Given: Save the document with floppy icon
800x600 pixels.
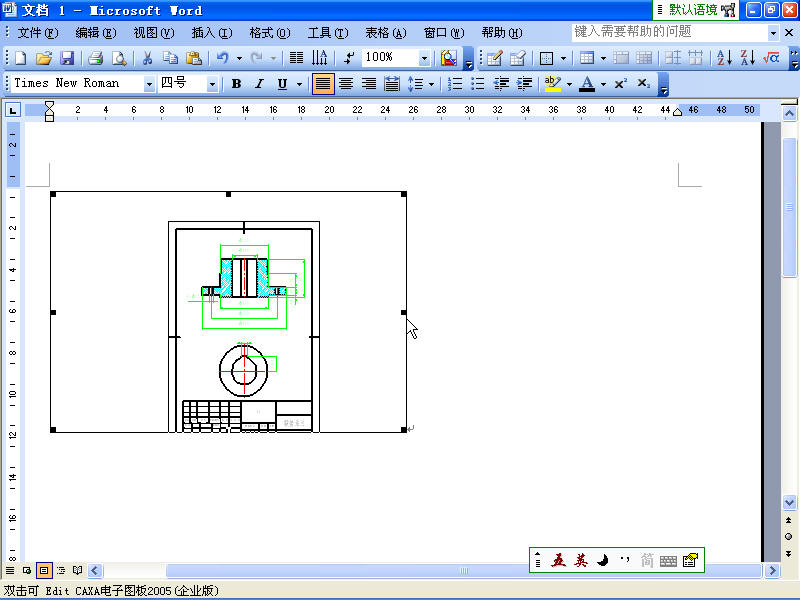Looking at the screenshot, I should (x=67, y=58).
